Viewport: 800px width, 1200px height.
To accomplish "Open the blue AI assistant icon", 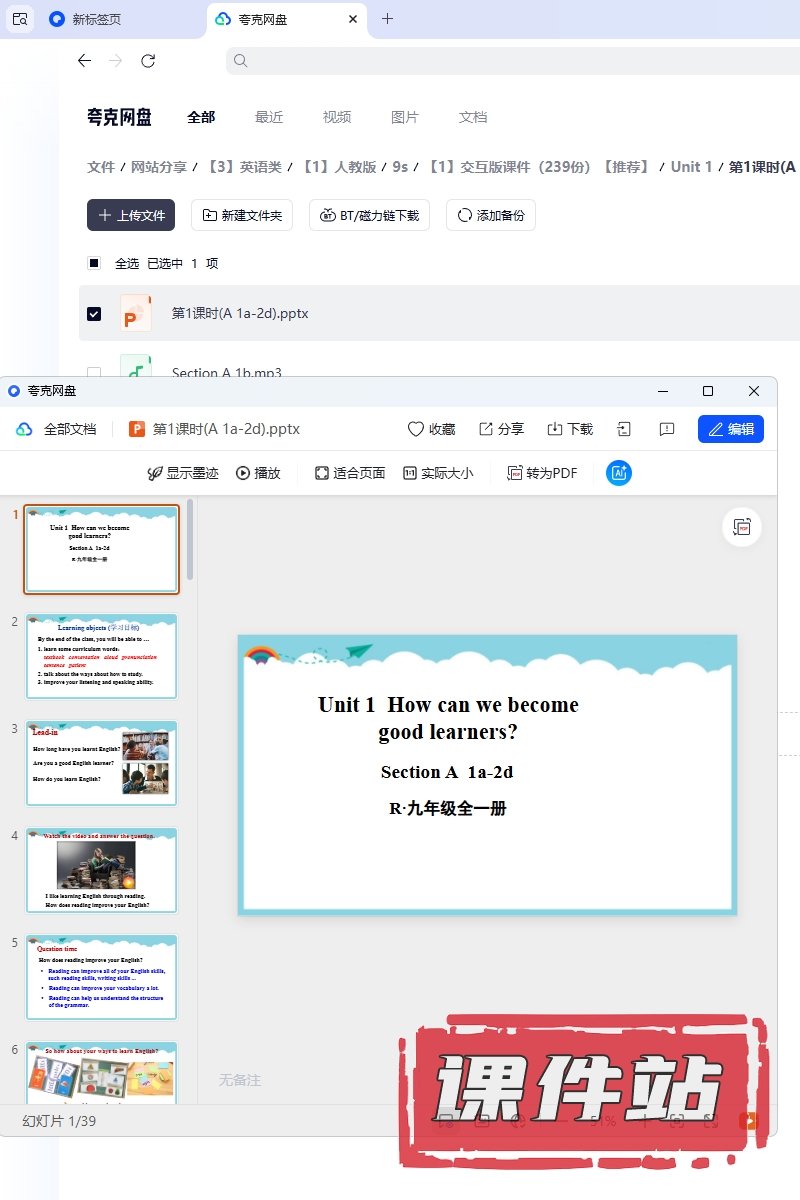I will click(x=619, y=473).
